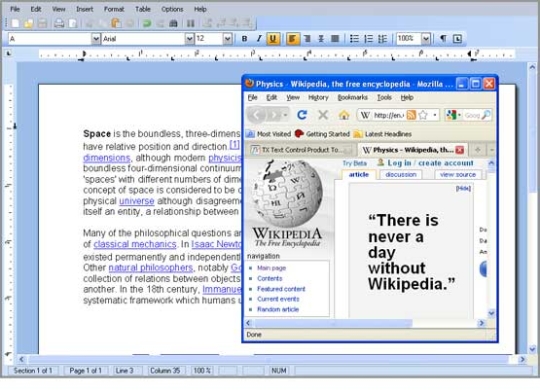Open the editor Table menu
The height and width of the screenshot is (392, 540).
143,9
